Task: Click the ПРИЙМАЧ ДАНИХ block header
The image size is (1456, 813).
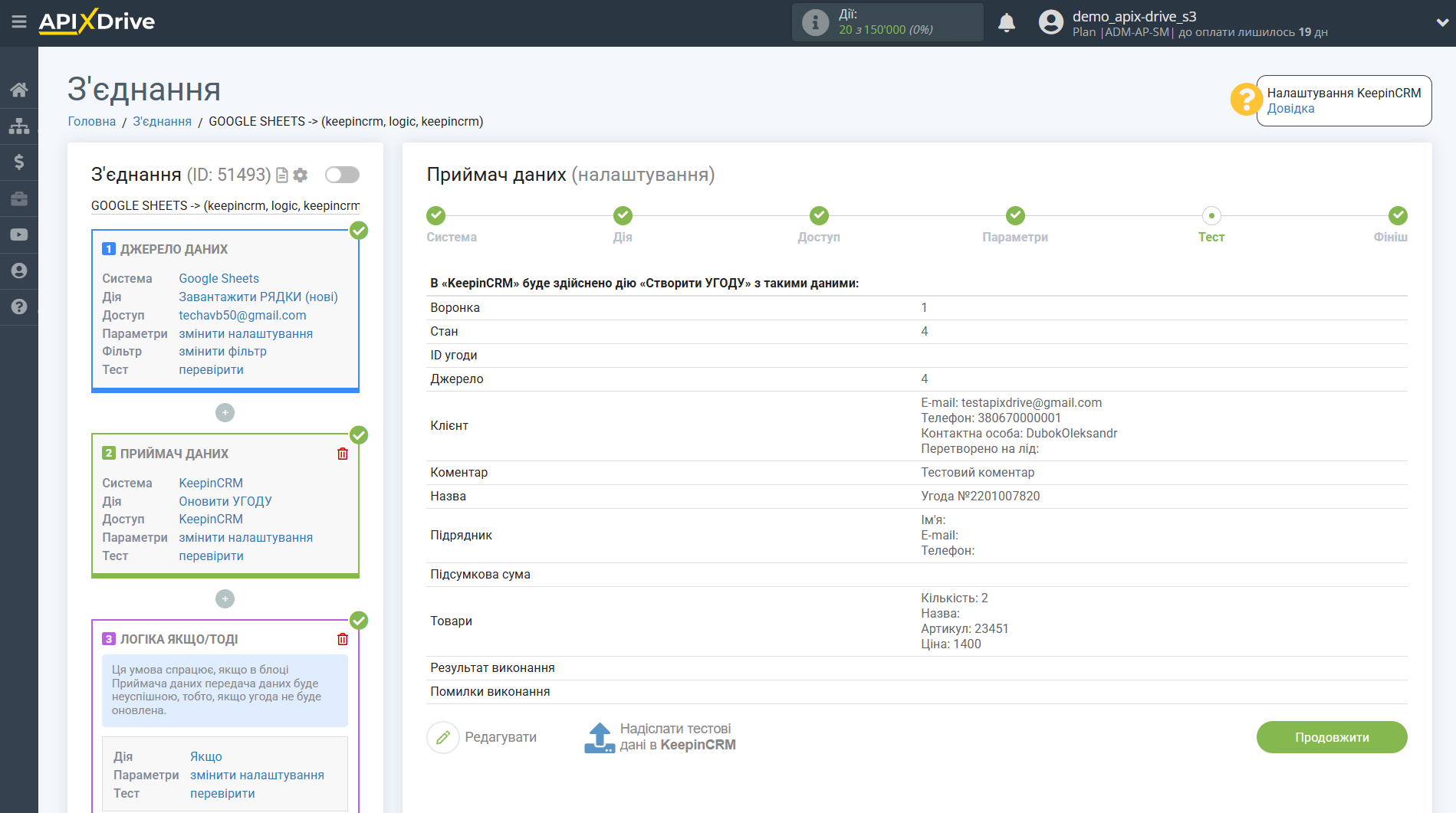Action: click(x=174, y=454)
